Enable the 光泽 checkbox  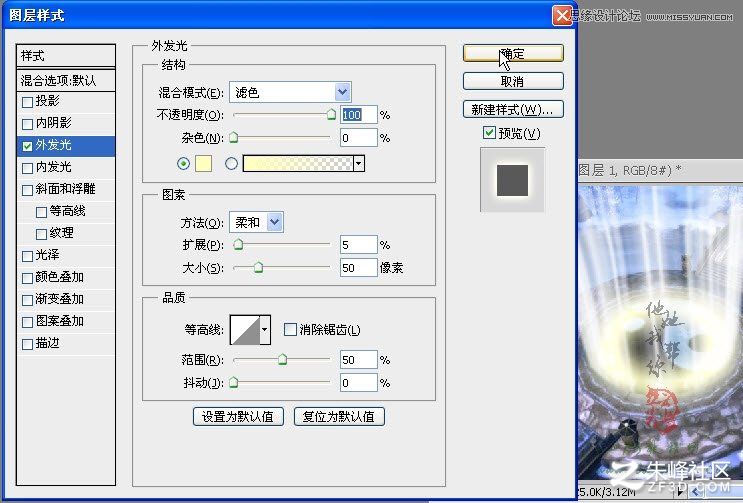27,256
